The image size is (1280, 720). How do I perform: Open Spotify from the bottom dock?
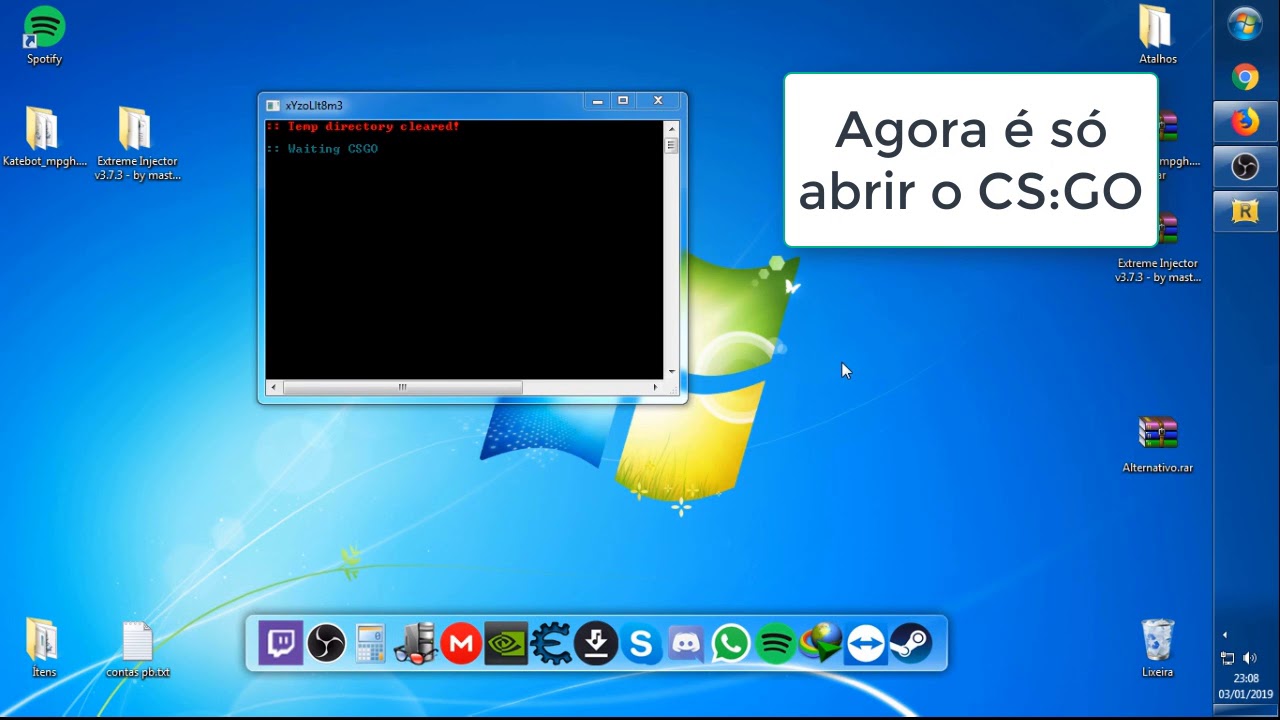[776, 643]
